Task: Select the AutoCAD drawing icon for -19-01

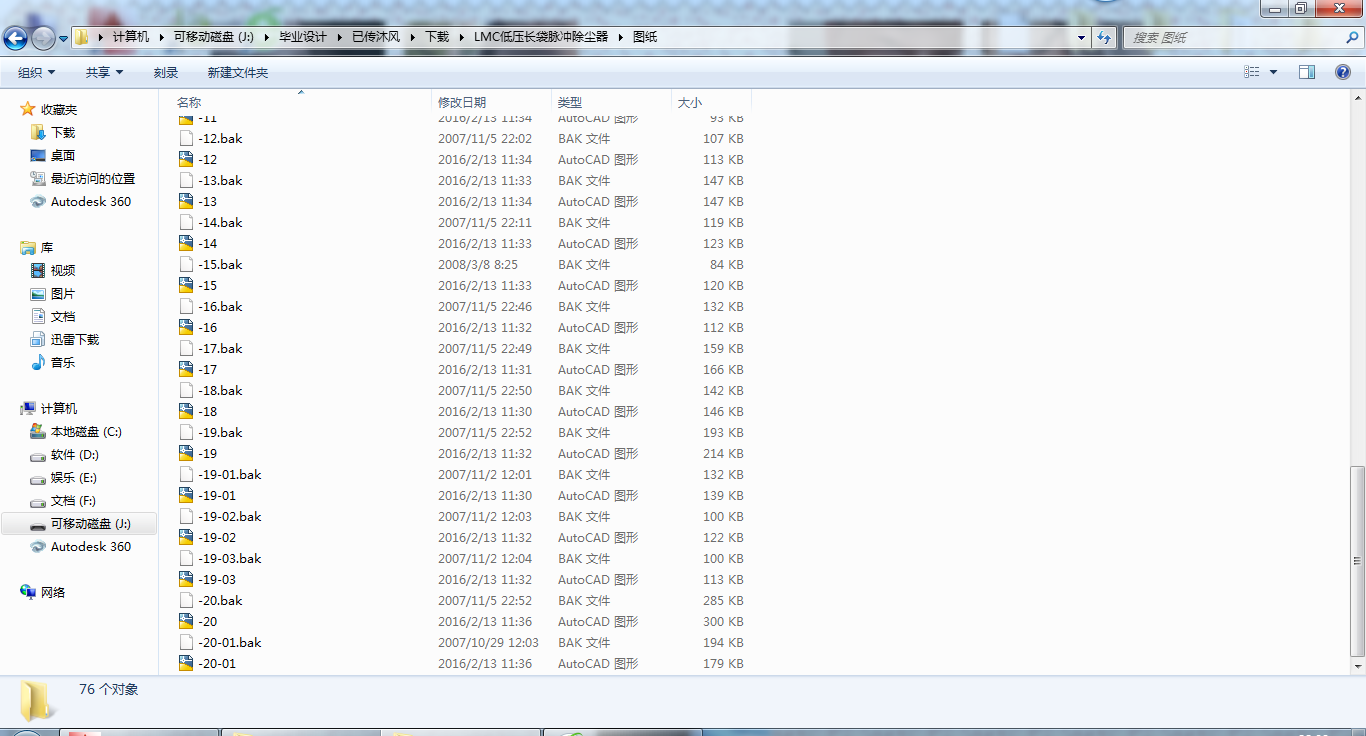Action: pos(186,496)
